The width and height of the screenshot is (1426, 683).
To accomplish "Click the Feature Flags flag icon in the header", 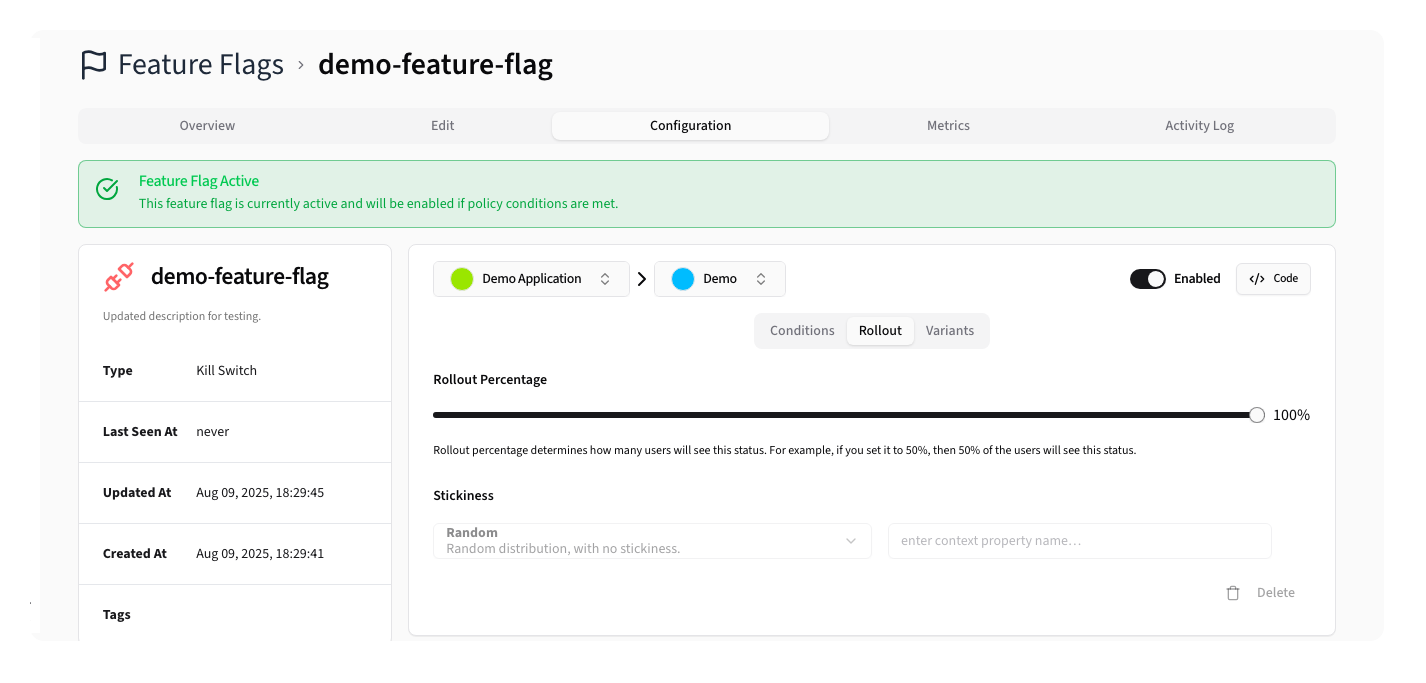I will point(94,64).
